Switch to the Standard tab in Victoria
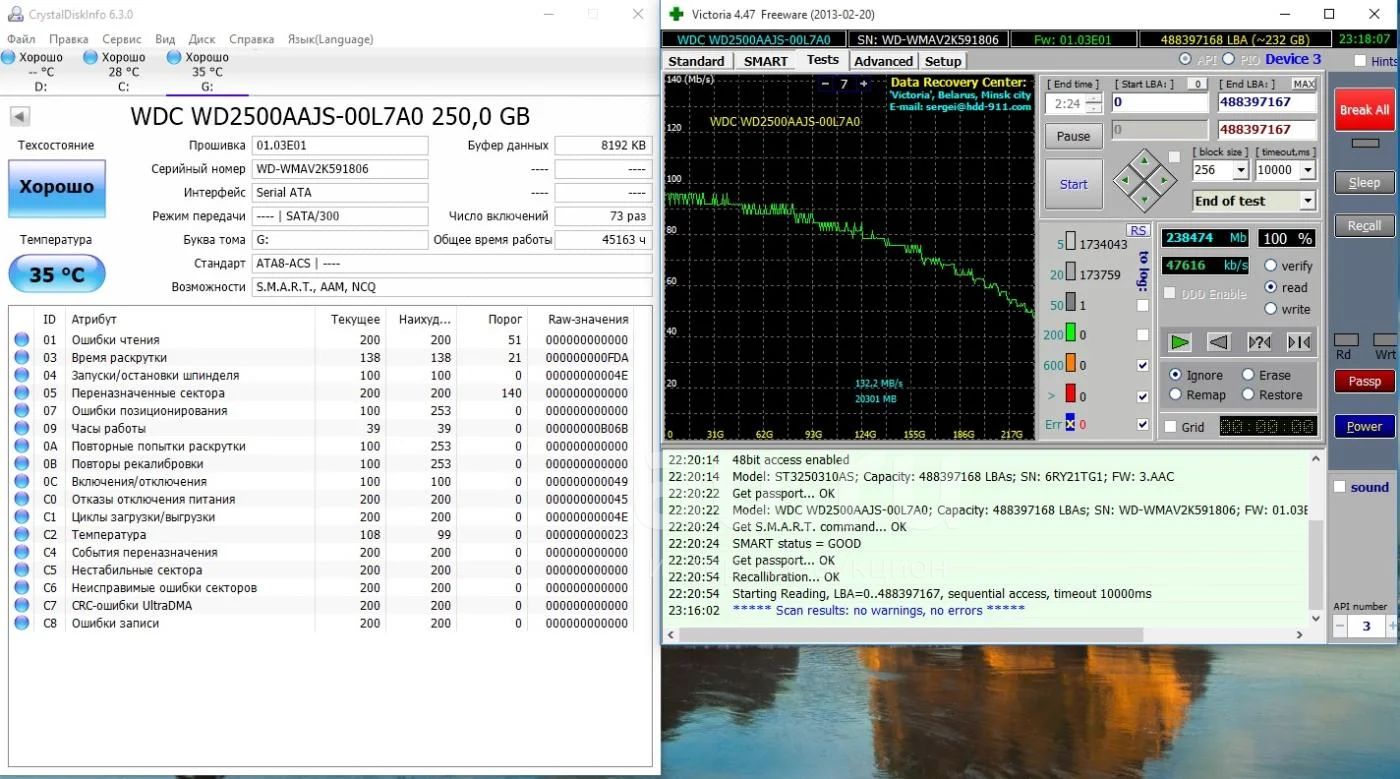 [x=696, y=61]
